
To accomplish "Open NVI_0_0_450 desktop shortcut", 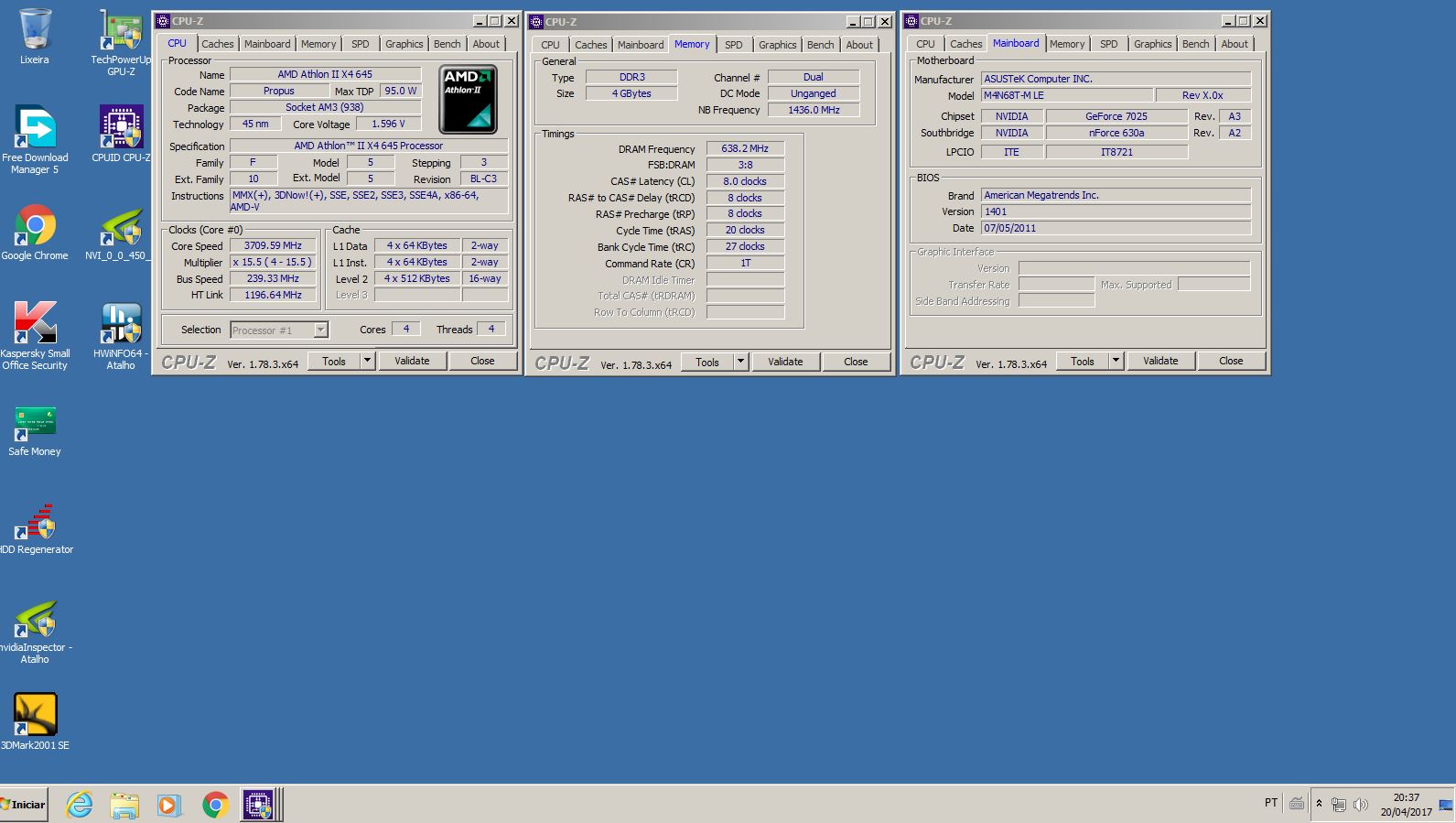I will (121, 232).
